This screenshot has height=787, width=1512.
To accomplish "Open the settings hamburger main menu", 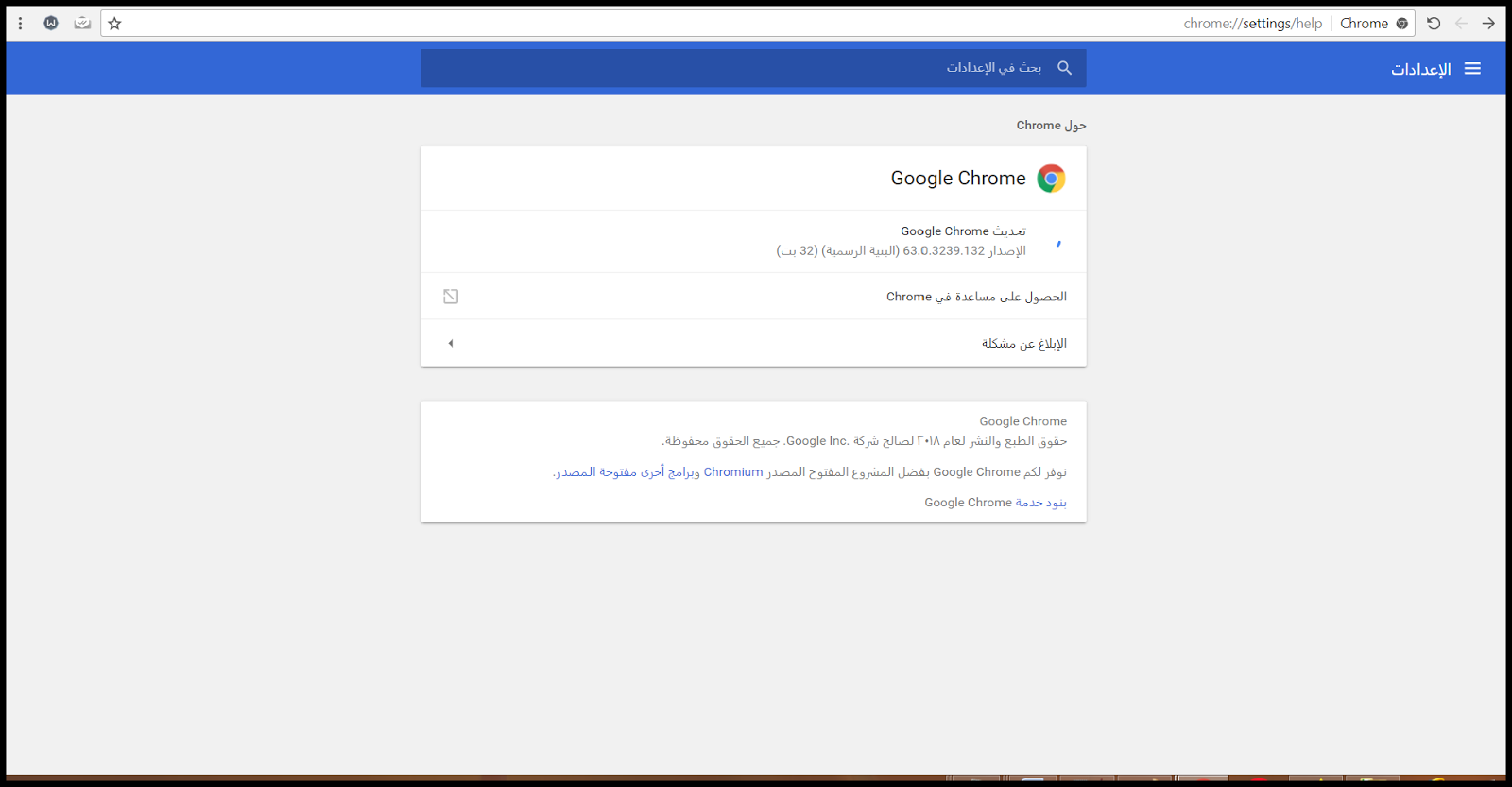I will click(x=1472, y=68).
